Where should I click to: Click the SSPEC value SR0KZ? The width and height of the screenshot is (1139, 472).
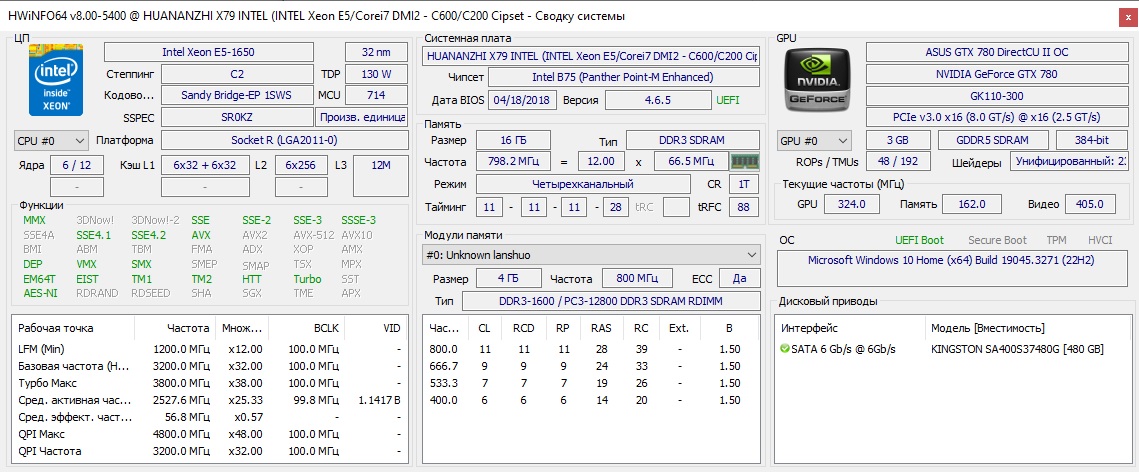coord(238,118)
